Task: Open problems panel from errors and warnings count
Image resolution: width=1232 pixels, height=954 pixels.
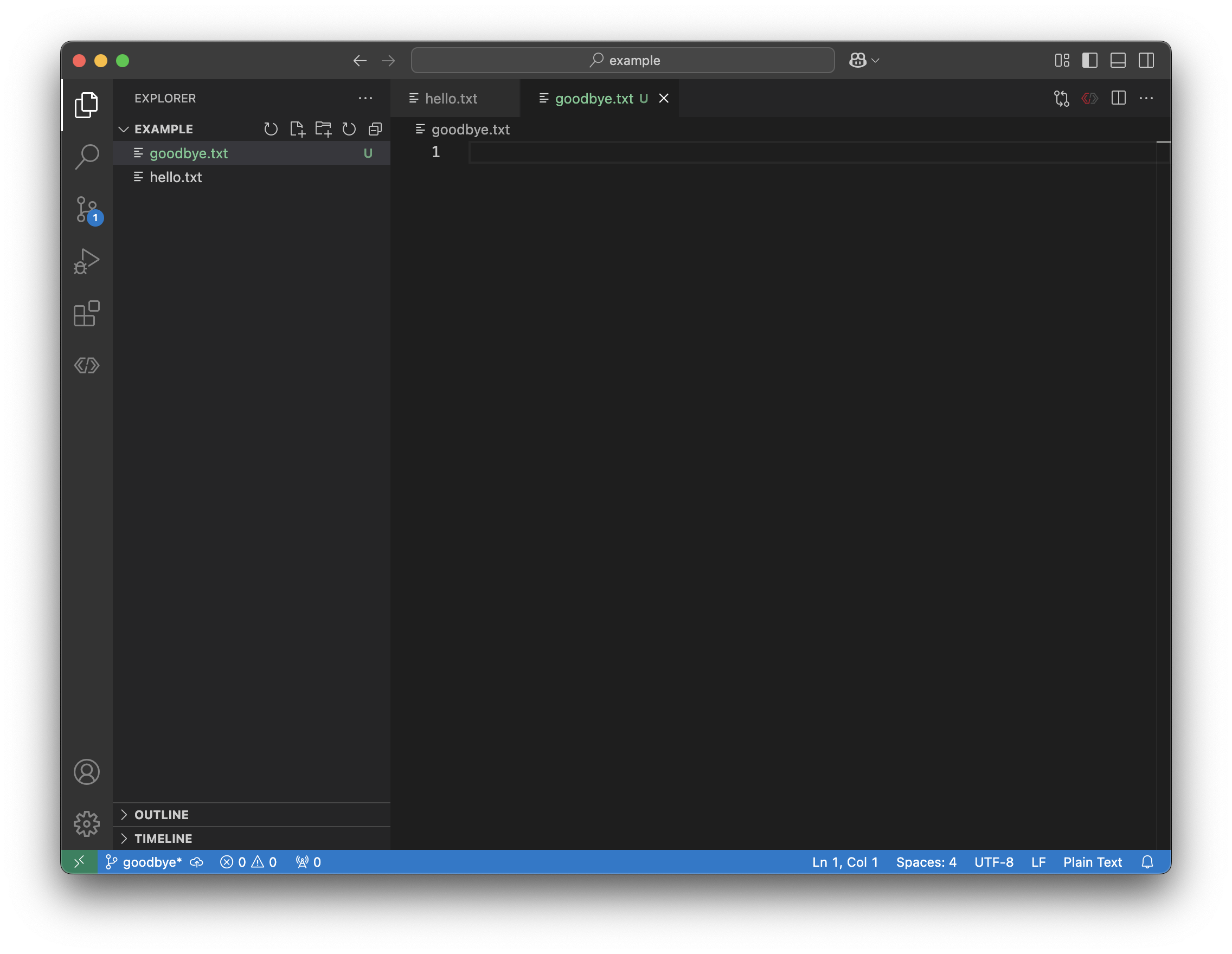Action: [248, 862]
